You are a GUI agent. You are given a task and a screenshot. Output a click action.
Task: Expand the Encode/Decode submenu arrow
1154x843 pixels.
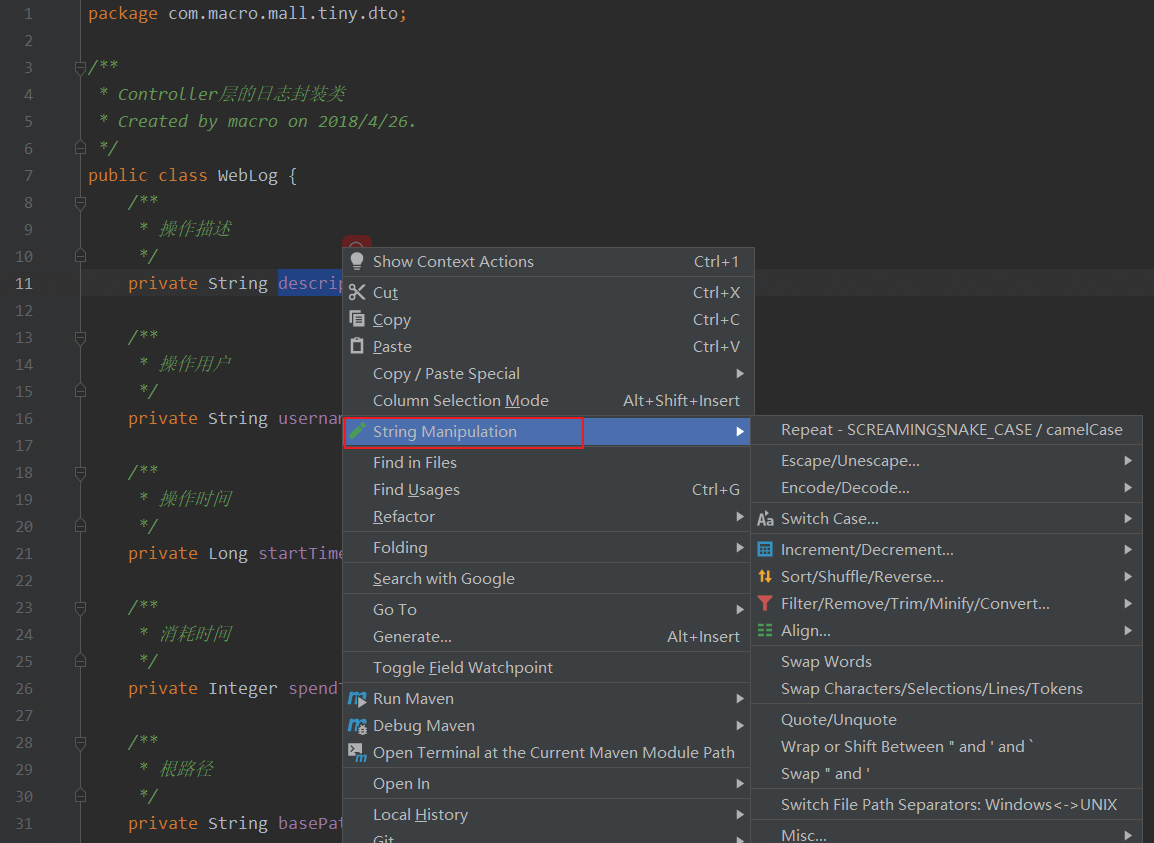1128,487
